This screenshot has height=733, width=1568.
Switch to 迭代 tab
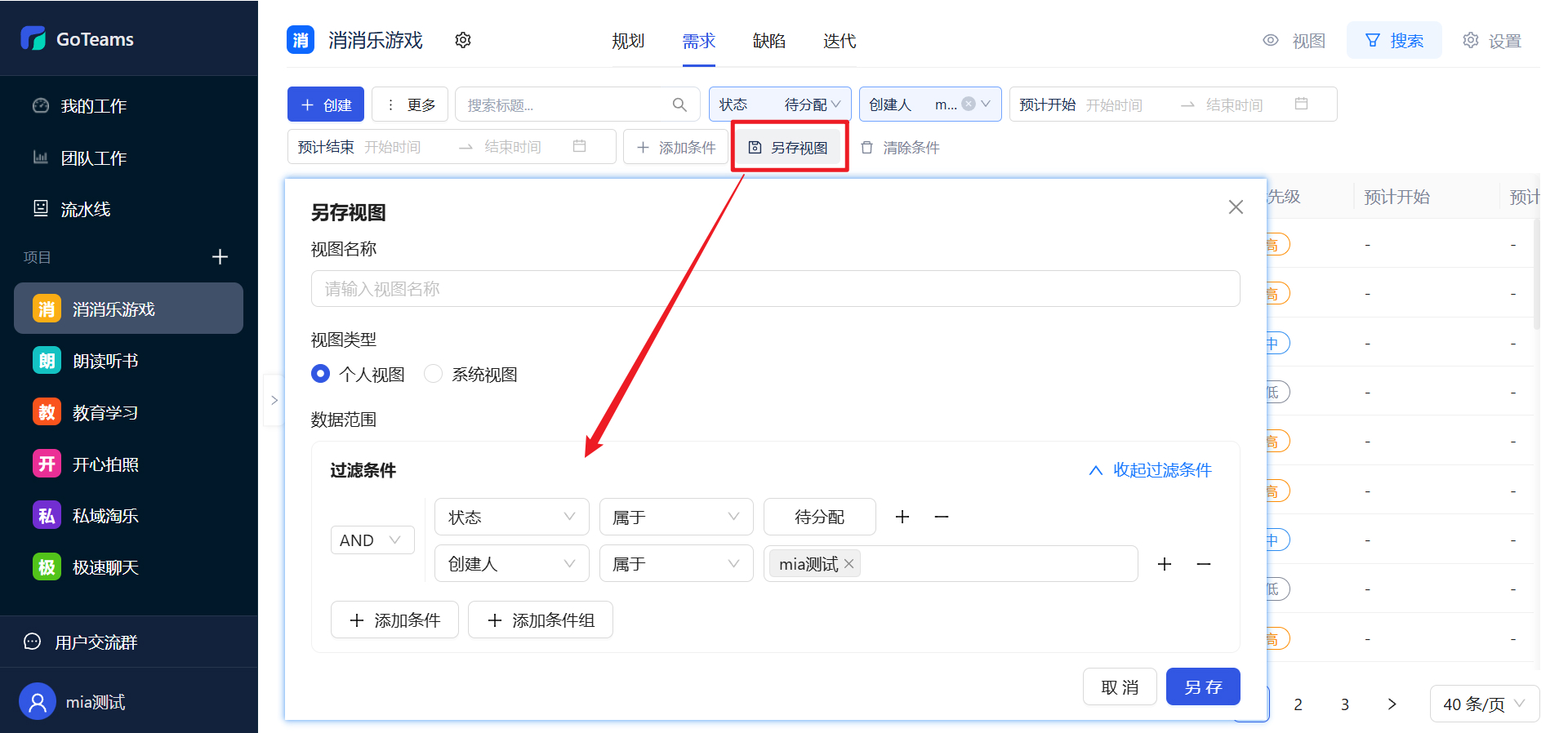pos(840,41)
